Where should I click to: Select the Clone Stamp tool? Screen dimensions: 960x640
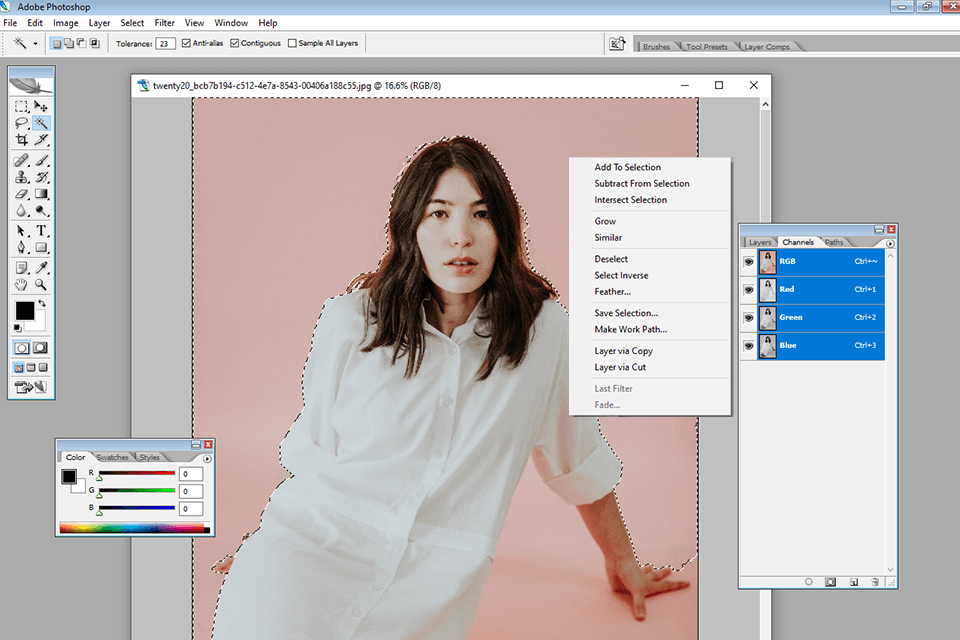coord(21,178)
